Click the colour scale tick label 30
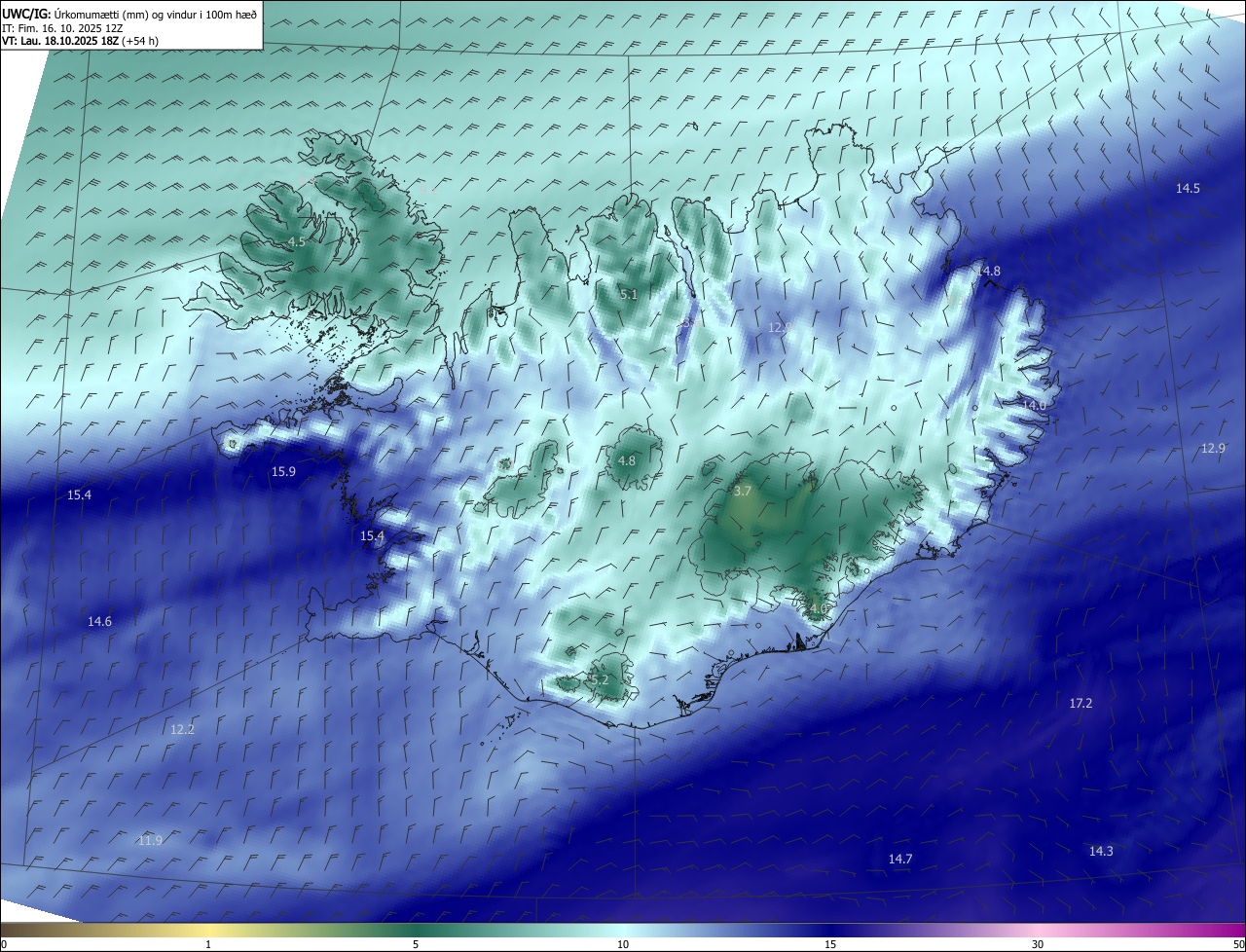 (x=1038, y=944)
